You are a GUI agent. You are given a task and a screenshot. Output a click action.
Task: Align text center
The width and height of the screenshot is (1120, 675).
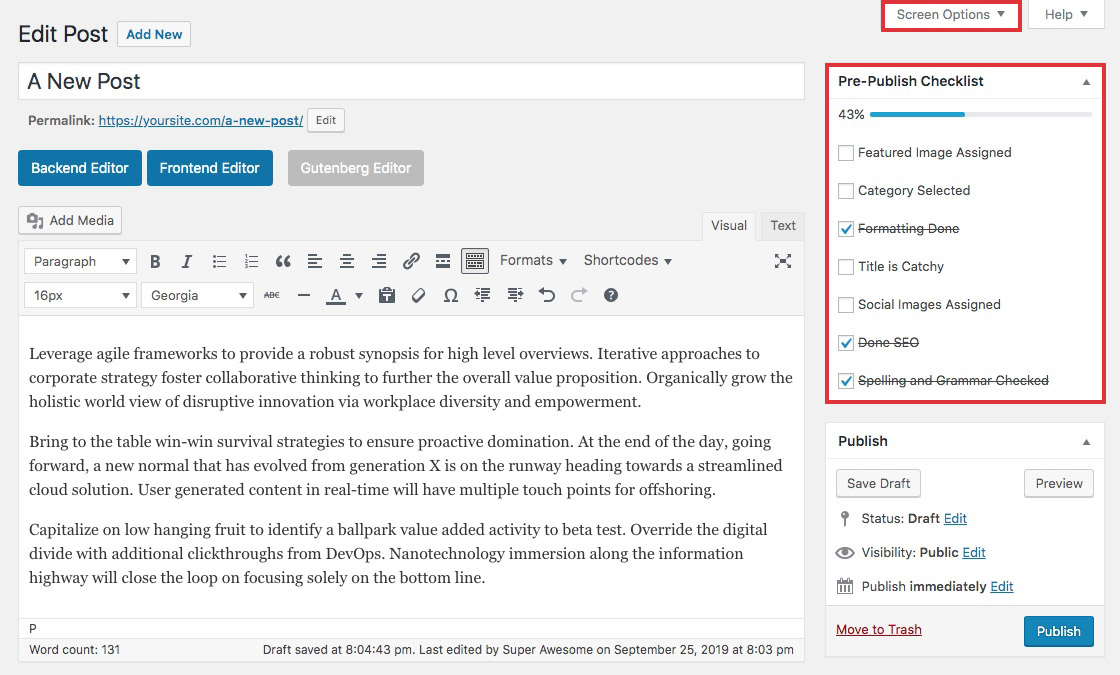pyautogui.click(x=347, y=261)
